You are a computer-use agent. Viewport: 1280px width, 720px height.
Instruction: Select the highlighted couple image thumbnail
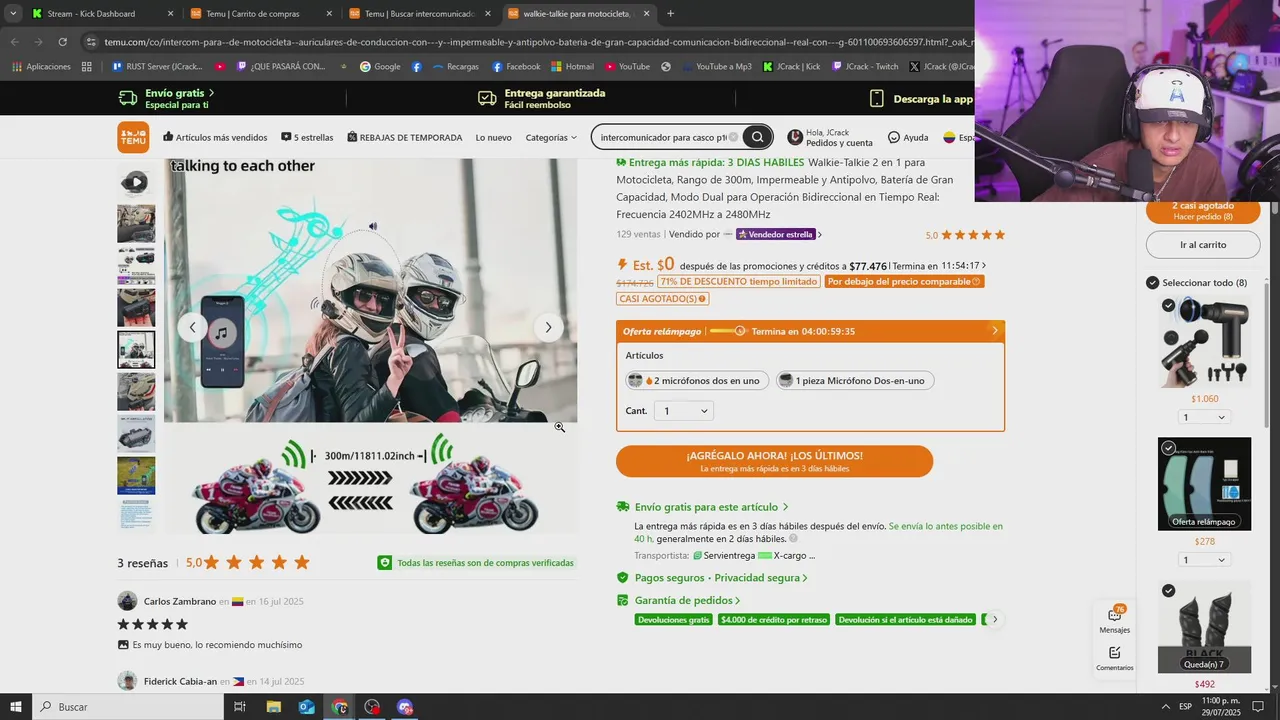pos(136,350)
